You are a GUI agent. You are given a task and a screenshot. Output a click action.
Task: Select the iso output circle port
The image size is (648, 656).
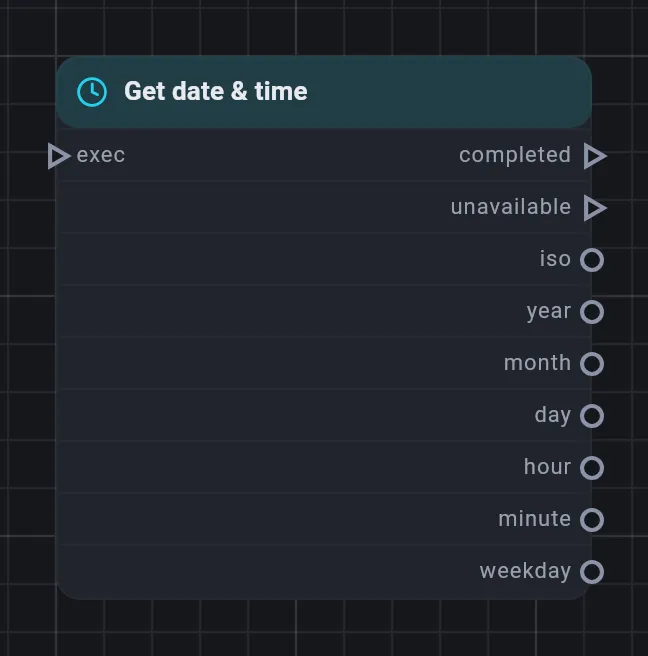(592, 260)
